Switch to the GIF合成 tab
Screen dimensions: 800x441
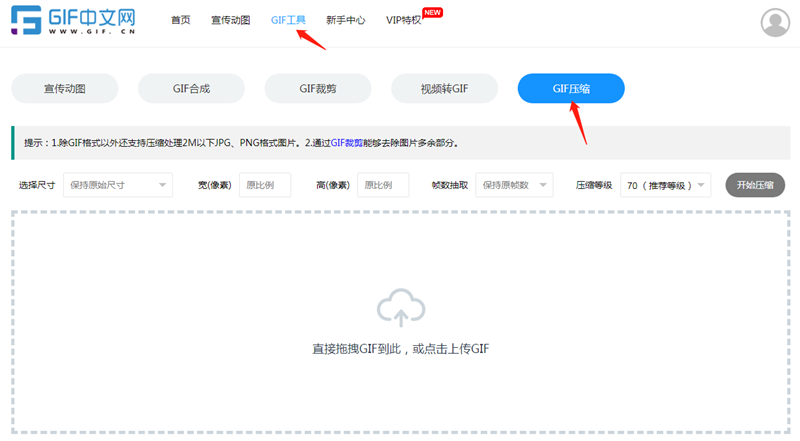click(x=191, y=89)
